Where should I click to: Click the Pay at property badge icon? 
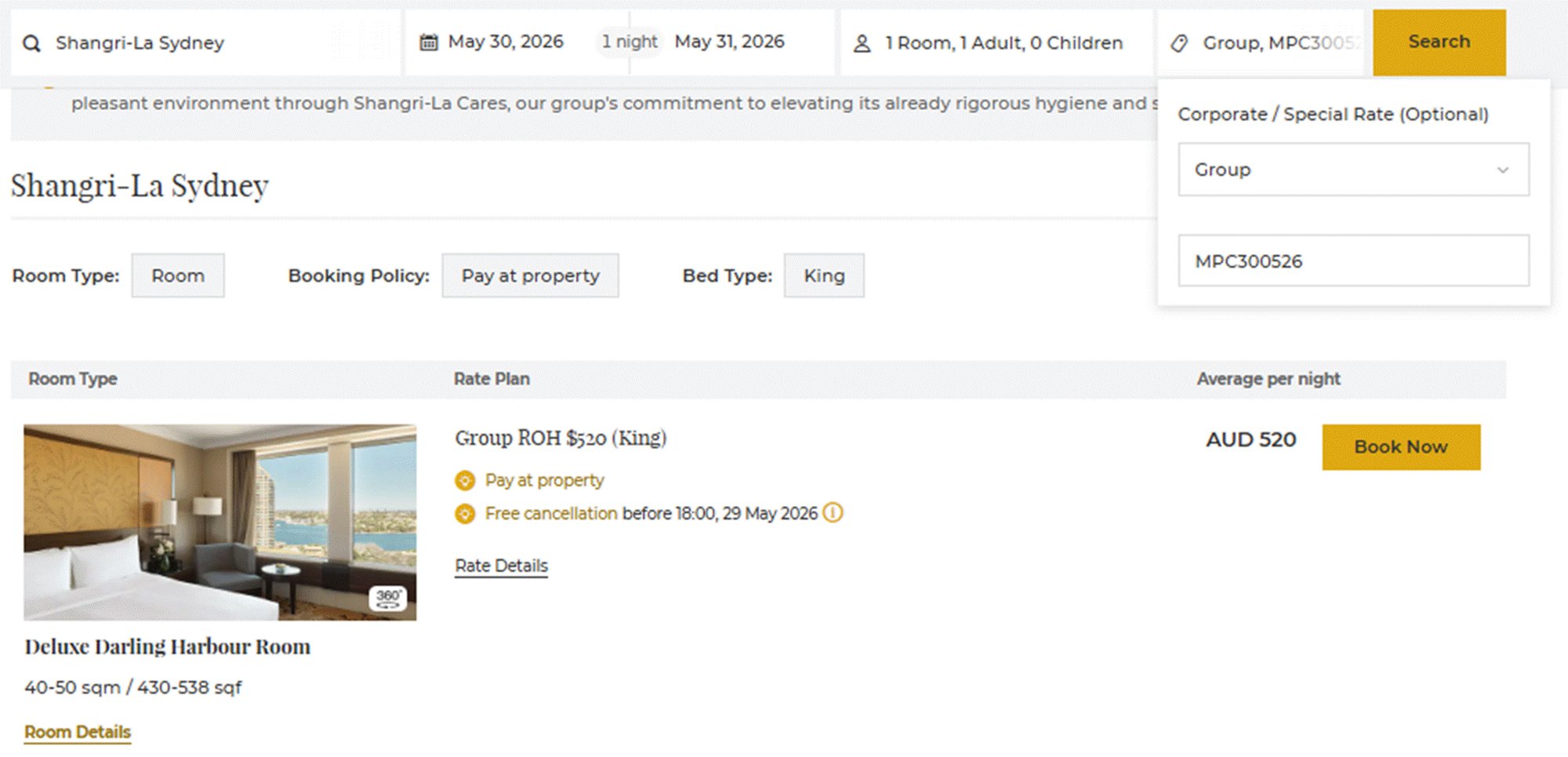click(x=465, y=480)
